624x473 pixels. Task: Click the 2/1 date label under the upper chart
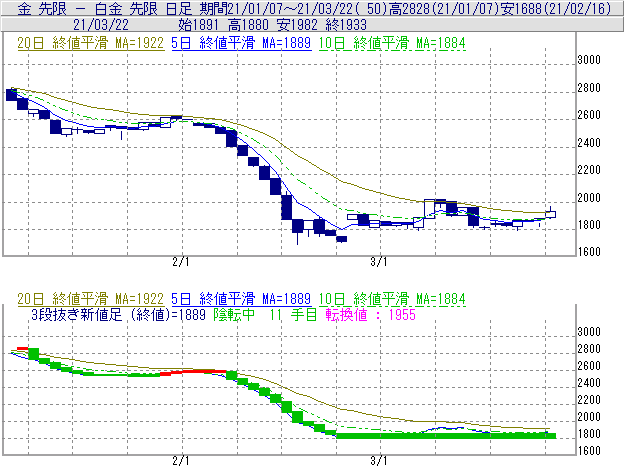point(181,262)
